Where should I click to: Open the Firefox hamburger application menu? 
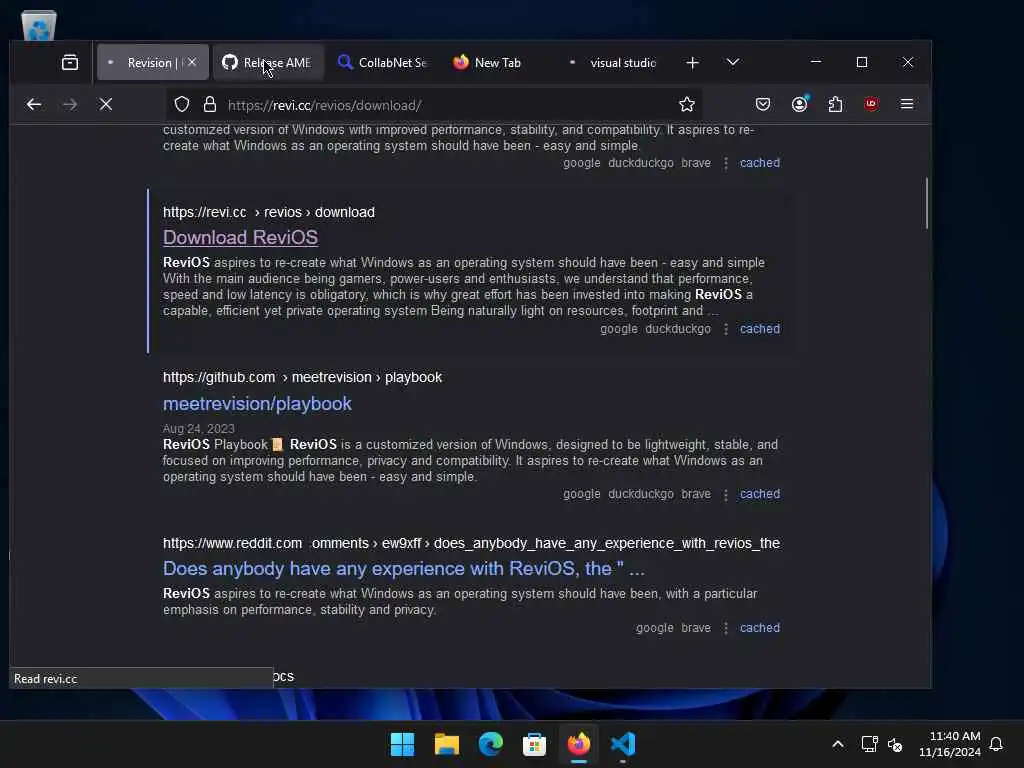906,104
